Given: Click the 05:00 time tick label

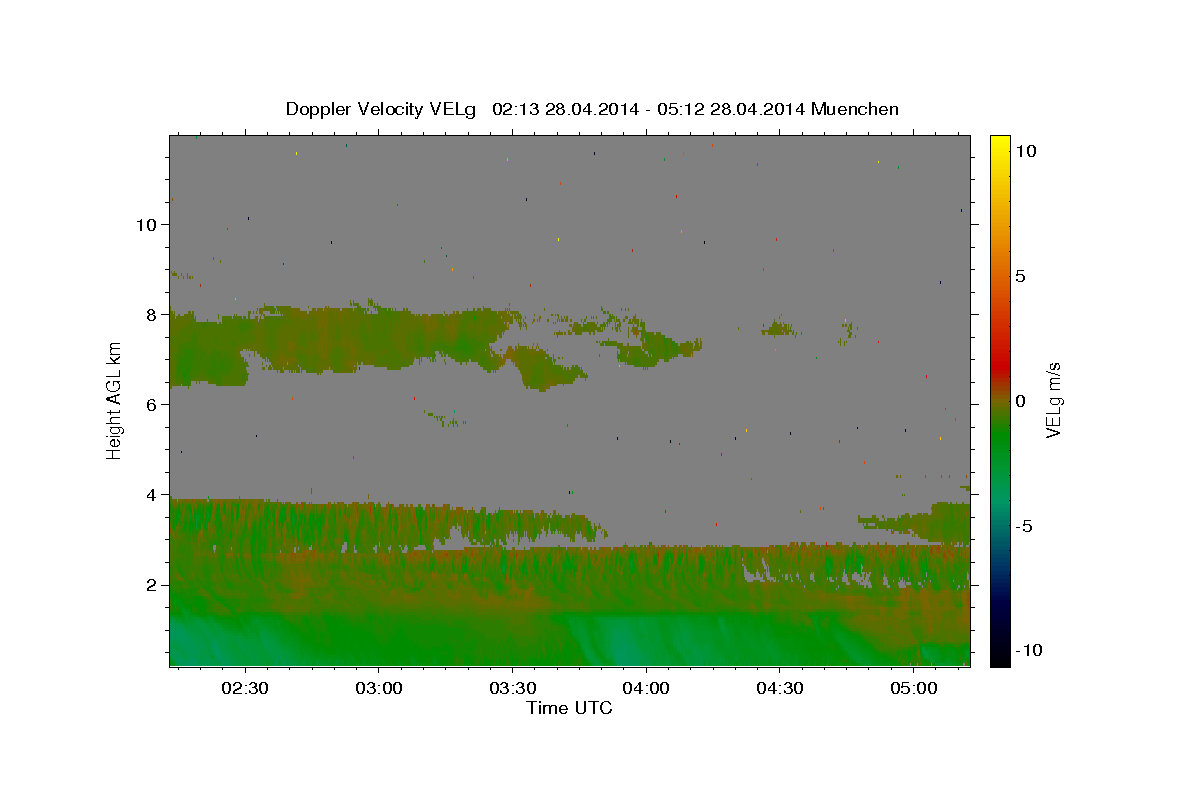Looking at the screenshot, I should click(914, 688).
